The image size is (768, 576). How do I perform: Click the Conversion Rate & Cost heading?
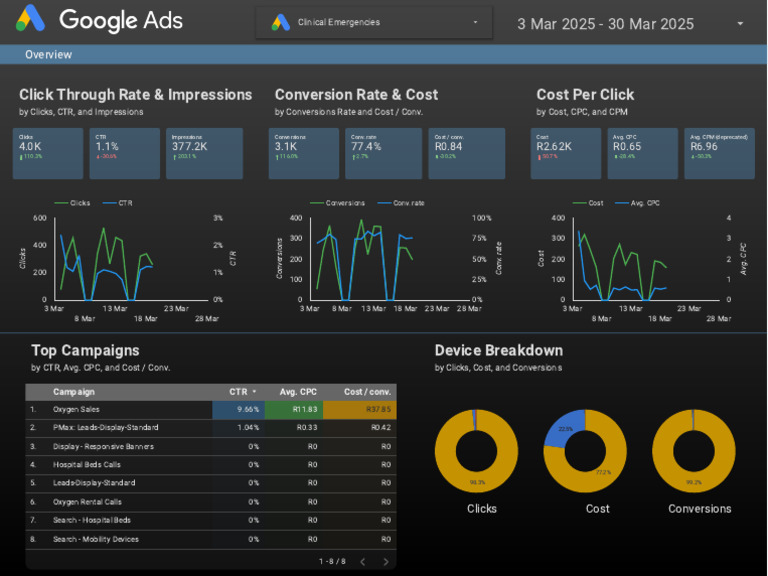pos(357,95)
